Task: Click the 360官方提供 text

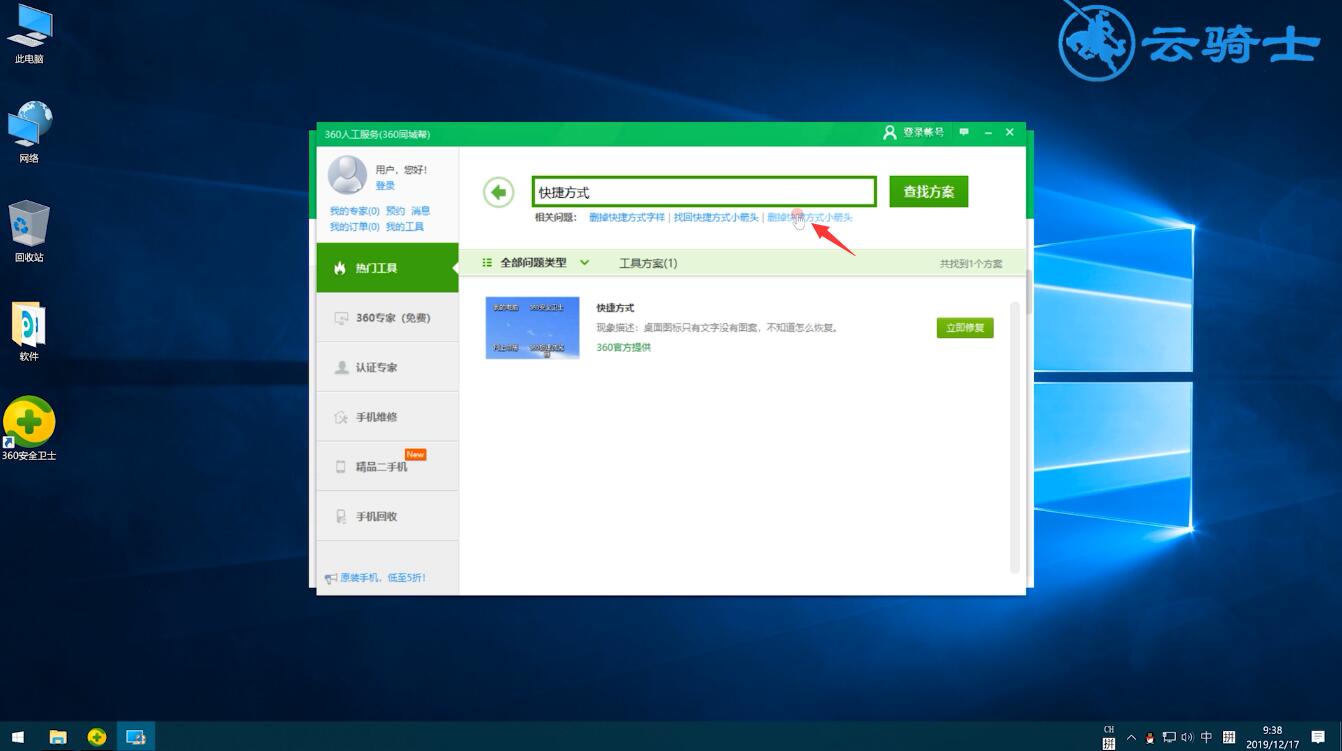Action: click(624, 347)
